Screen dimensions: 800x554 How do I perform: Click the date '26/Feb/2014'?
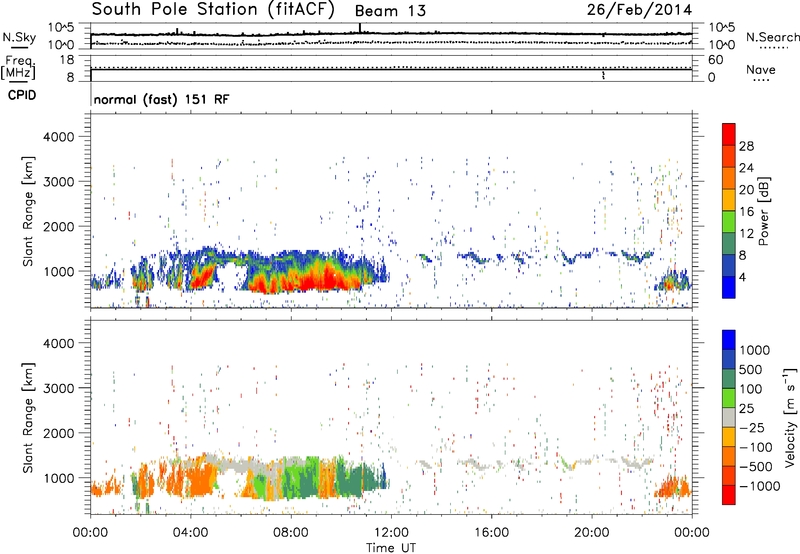pyautogui.click(x=639, y=10)
